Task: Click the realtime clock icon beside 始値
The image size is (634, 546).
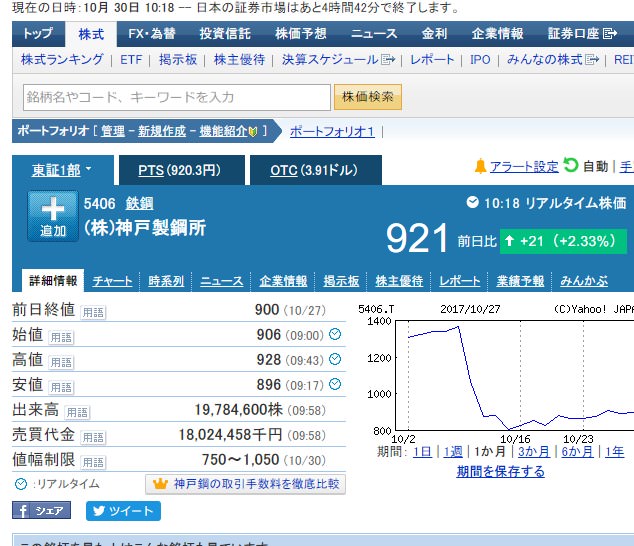Action: pyautogui.click(x=335, y=334)
